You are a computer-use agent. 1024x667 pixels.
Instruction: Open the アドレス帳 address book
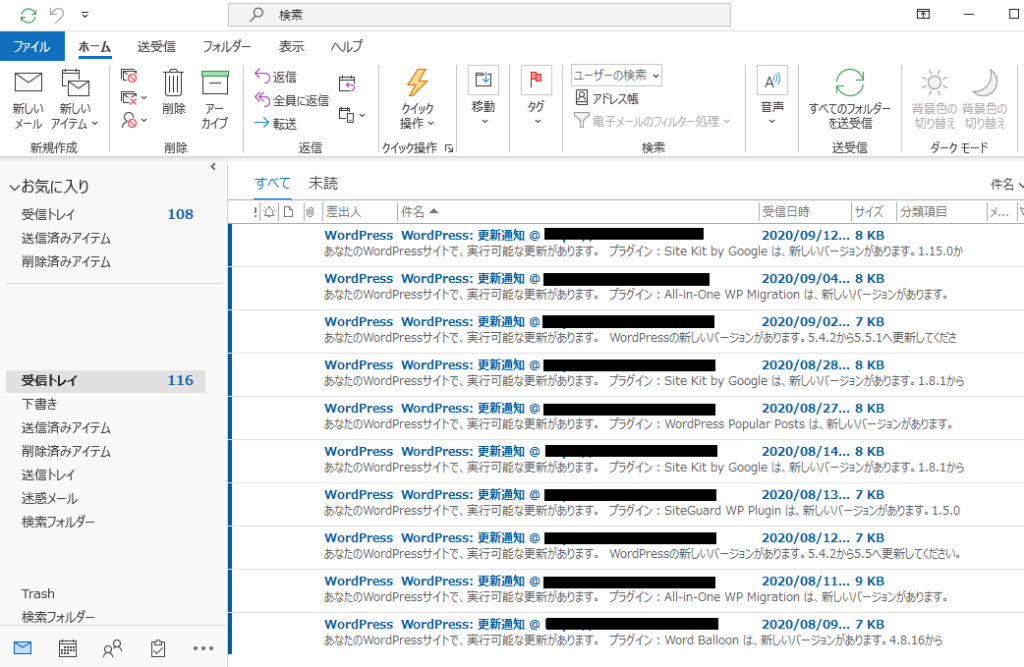pyautogui.click(x=607, y=99)
